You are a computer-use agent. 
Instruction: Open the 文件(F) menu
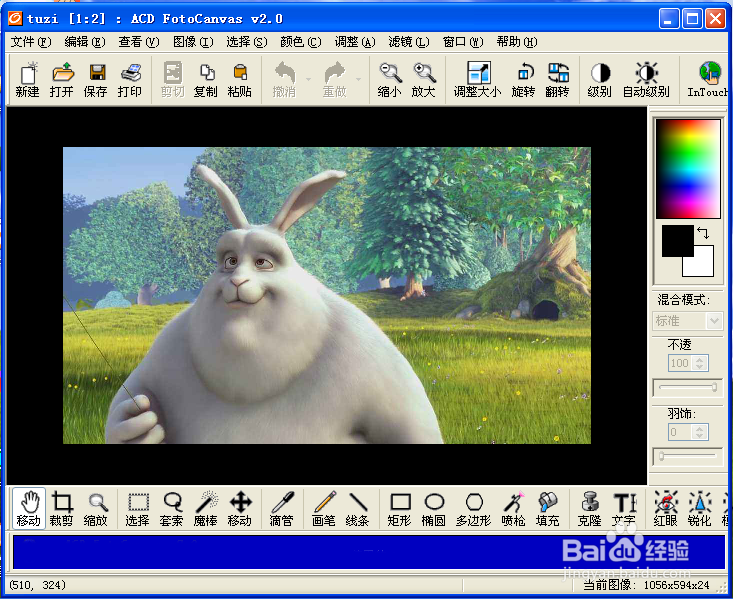coord(31,42)
